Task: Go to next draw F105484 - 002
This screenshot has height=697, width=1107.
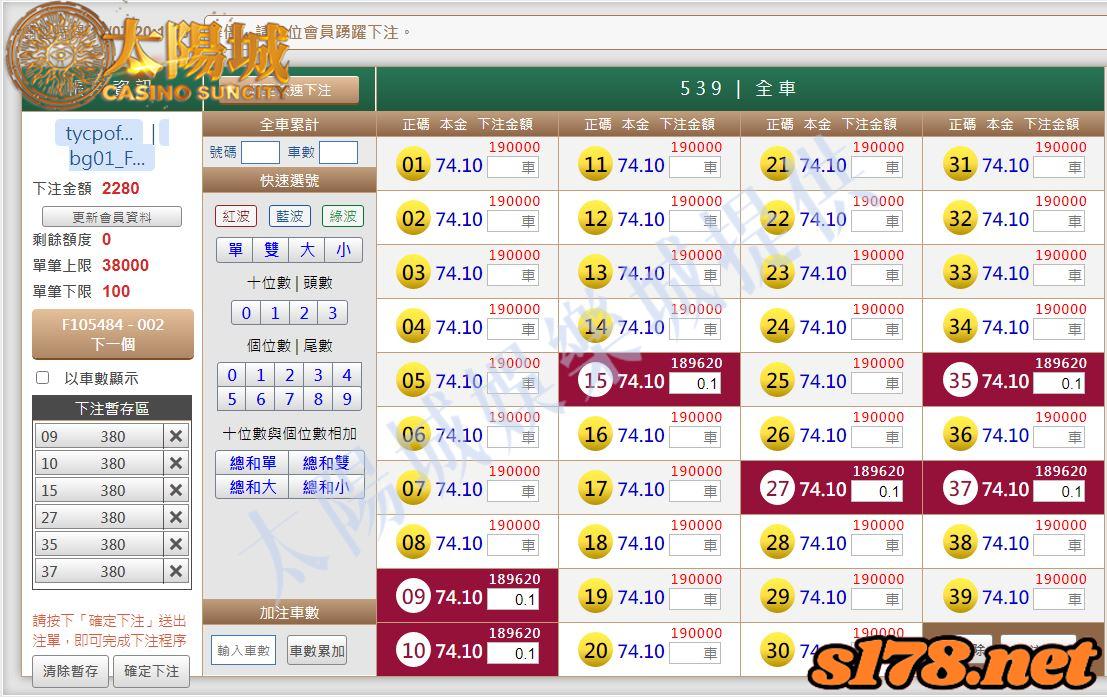Action: (113, 334)
